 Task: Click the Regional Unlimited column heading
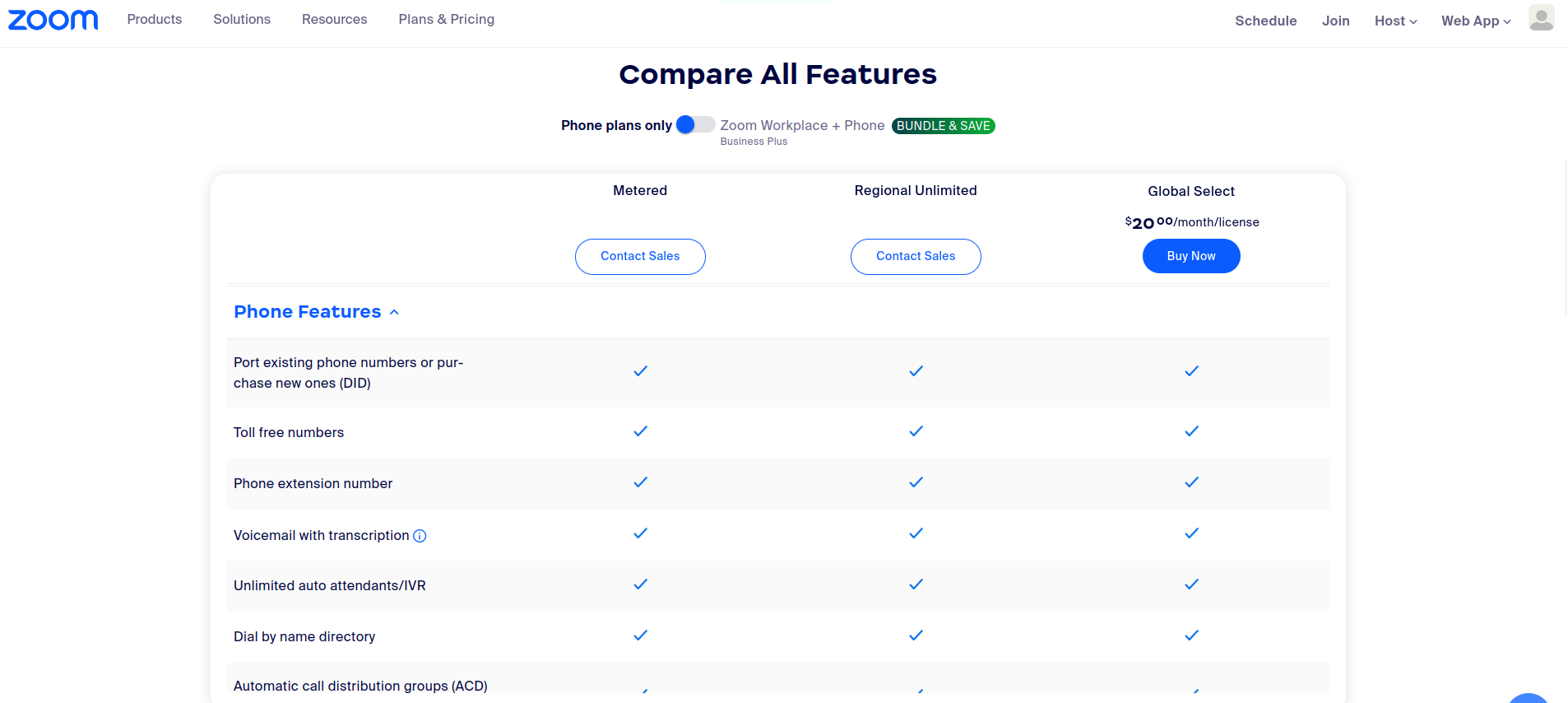pos(916,190)
